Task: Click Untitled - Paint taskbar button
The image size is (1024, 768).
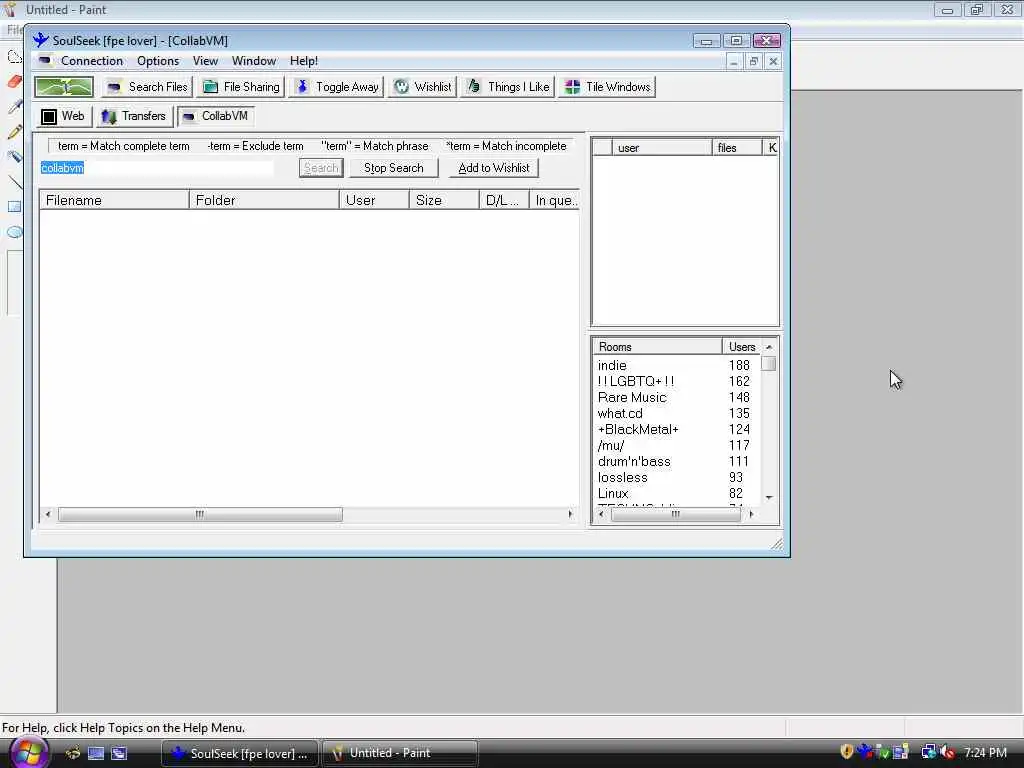Action: [x=400, y=754]
